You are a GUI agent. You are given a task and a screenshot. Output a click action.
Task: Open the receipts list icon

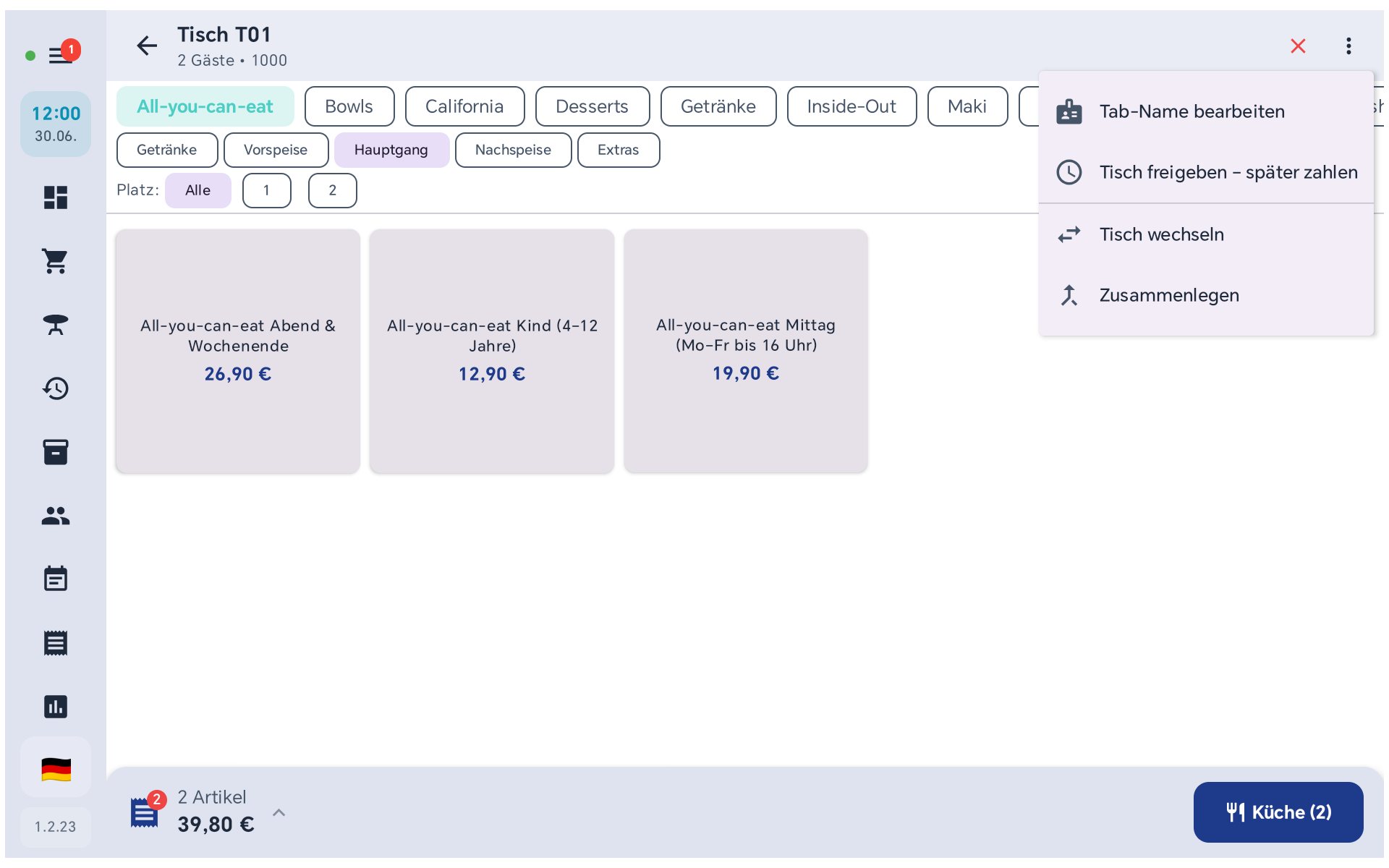tap(56, 642)
